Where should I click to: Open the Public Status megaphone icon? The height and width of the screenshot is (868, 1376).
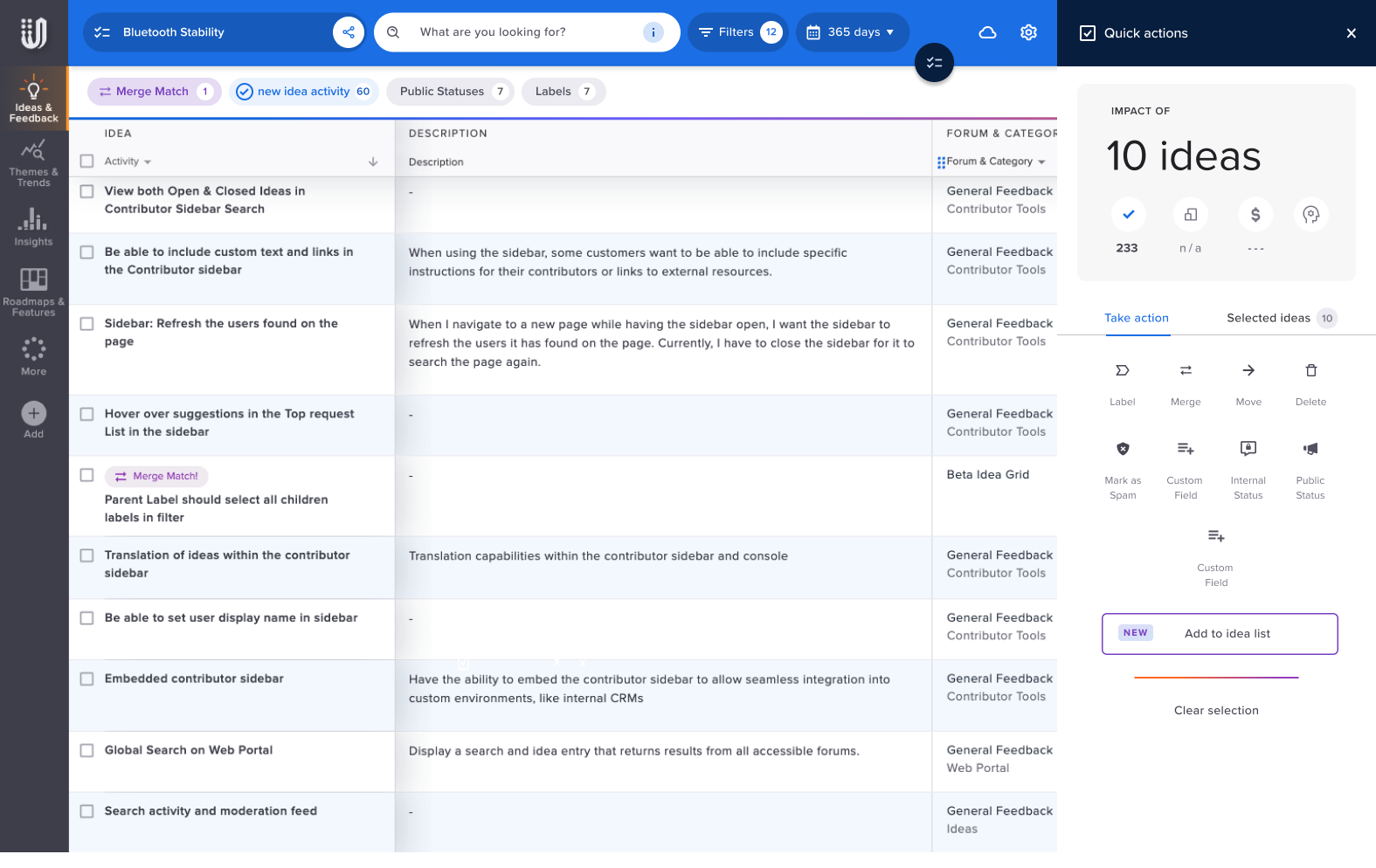[1310, 449]
